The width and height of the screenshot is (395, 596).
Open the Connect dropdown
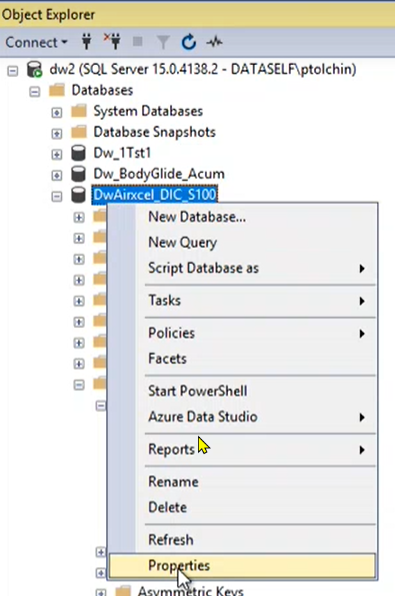coord(36,42)
